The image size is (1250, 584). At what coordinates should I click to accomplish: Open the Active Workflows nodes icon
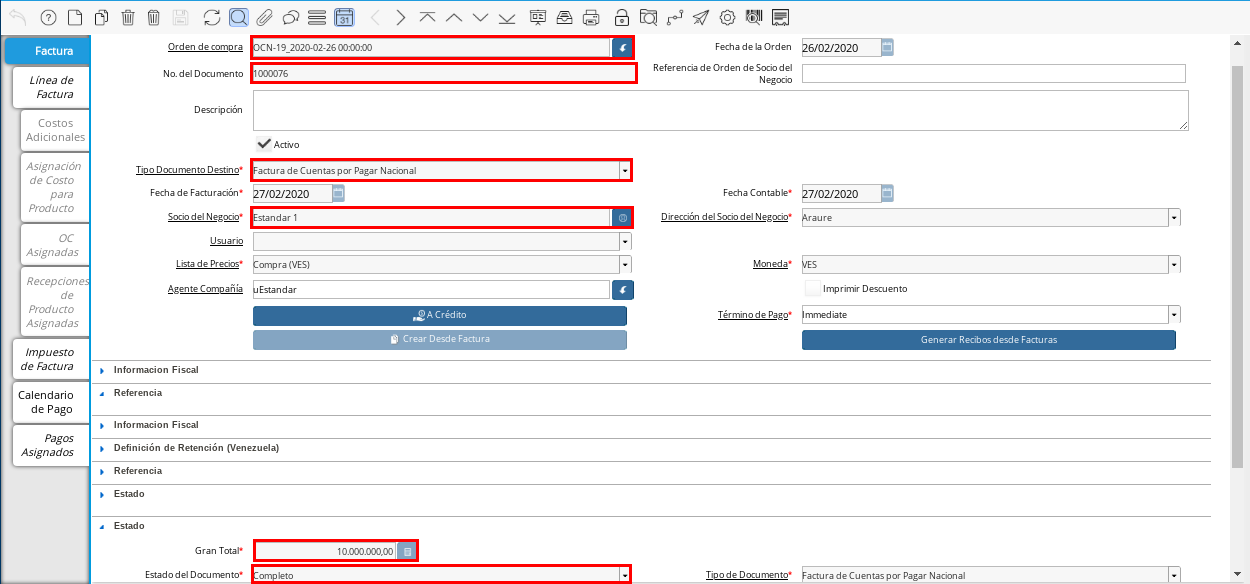[675, 17]
